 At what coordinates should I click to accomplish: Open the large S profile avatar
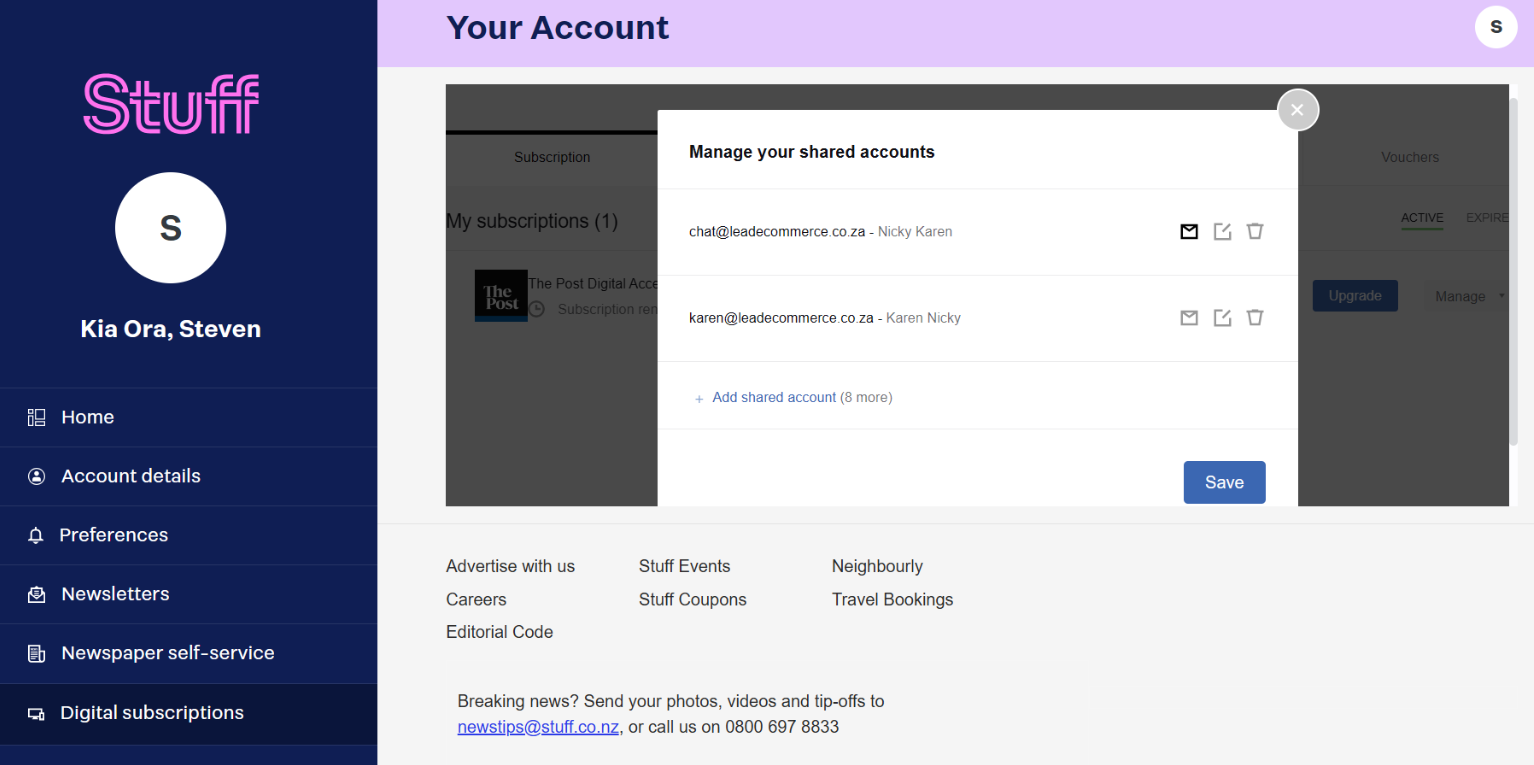171,227
